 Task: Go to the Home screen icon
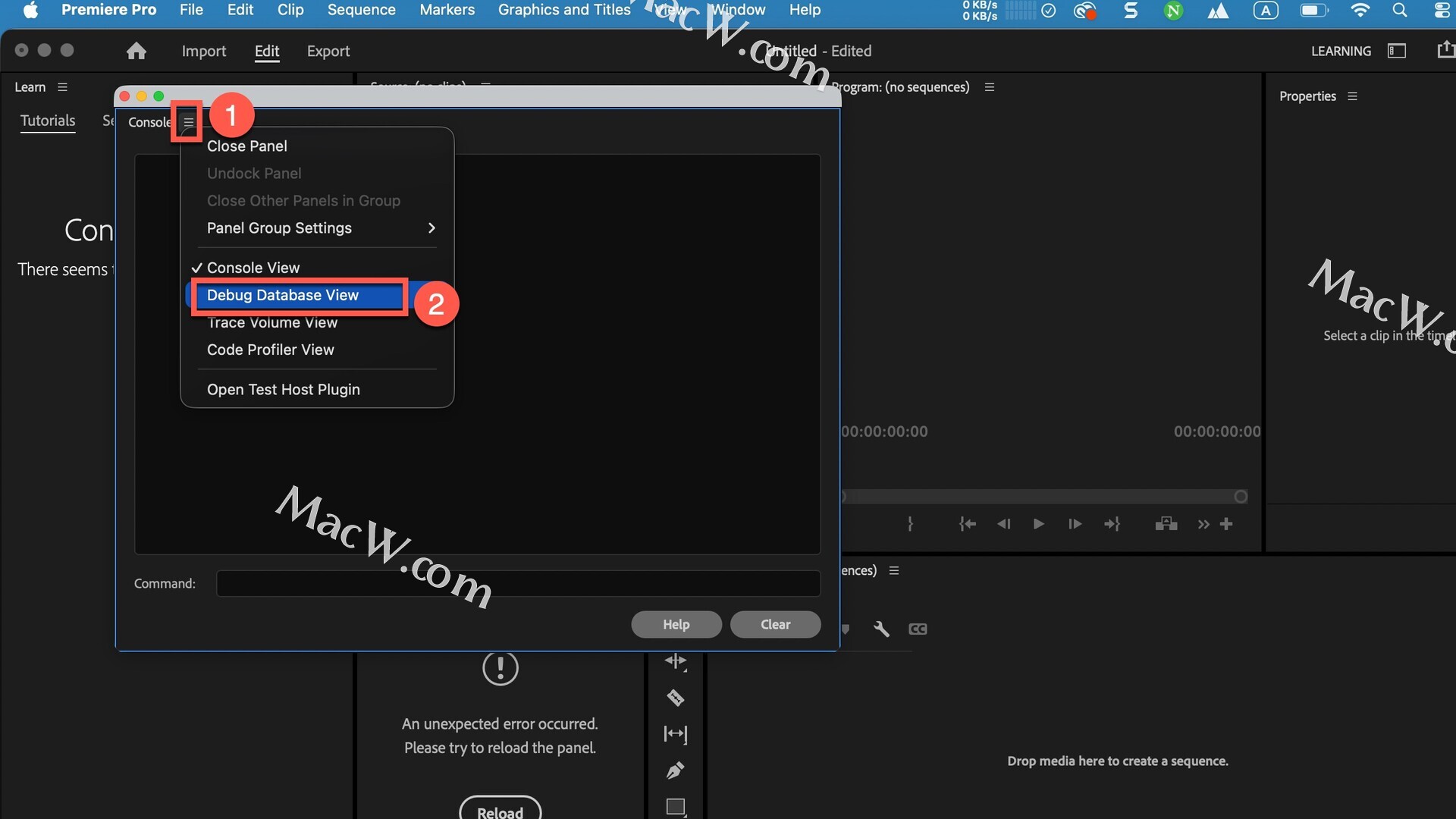tap(136, 51)
